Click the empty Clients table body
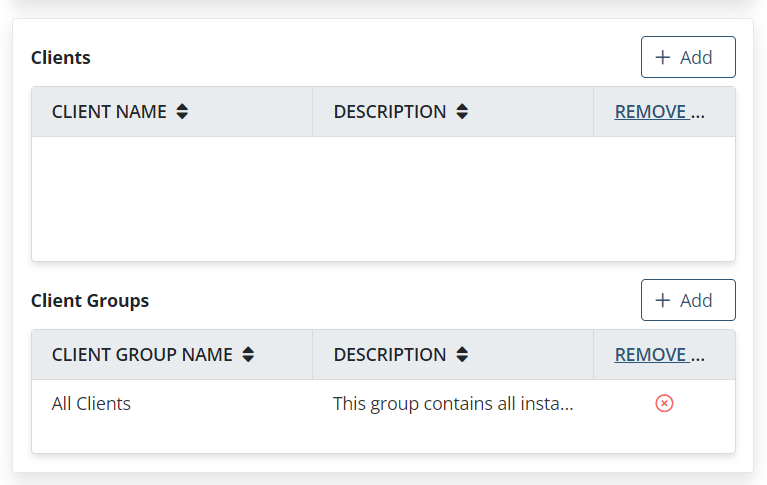 [x=383, y=198]
